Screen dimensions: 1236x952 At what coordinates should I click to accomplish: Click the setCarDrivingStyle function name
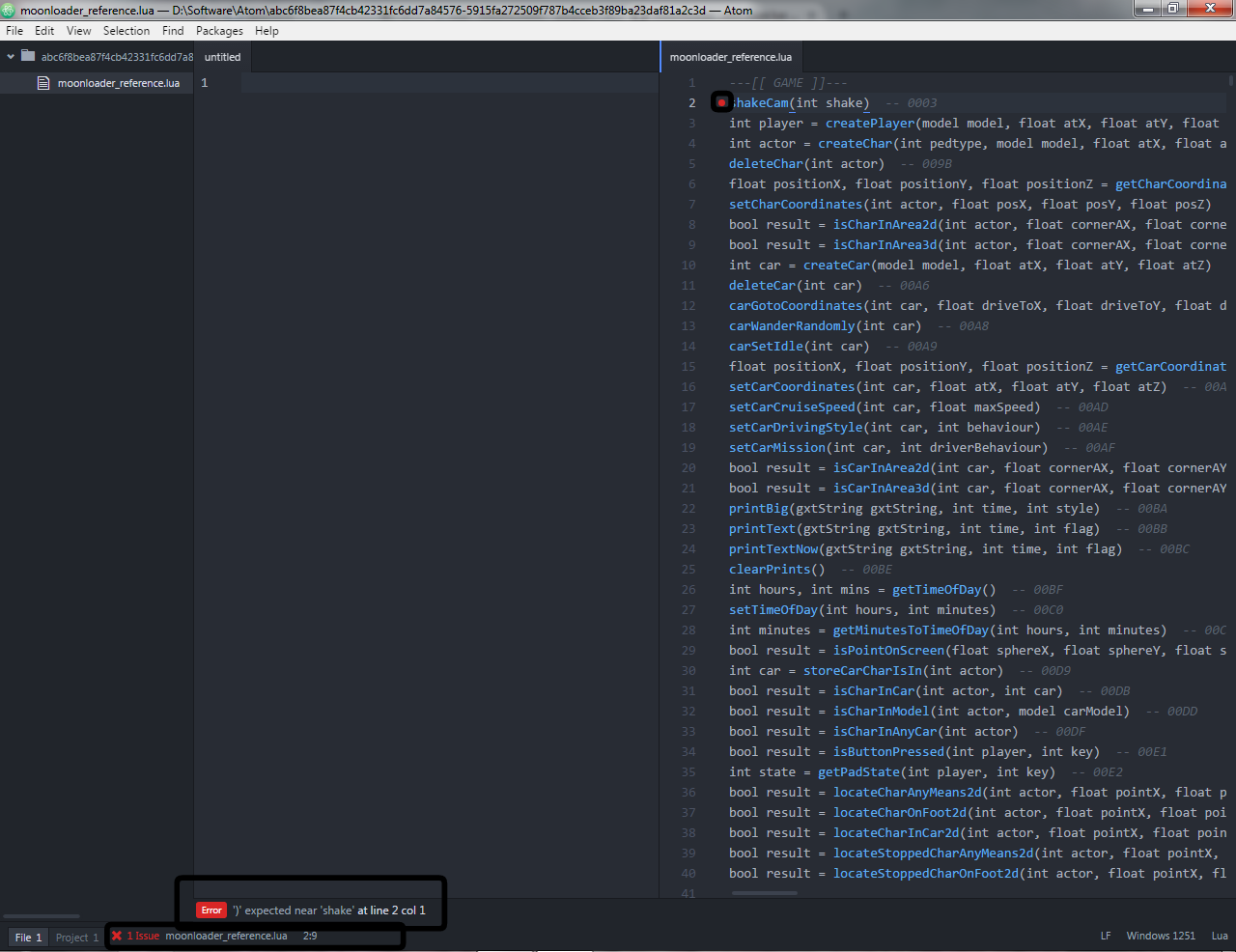[796, 428]
